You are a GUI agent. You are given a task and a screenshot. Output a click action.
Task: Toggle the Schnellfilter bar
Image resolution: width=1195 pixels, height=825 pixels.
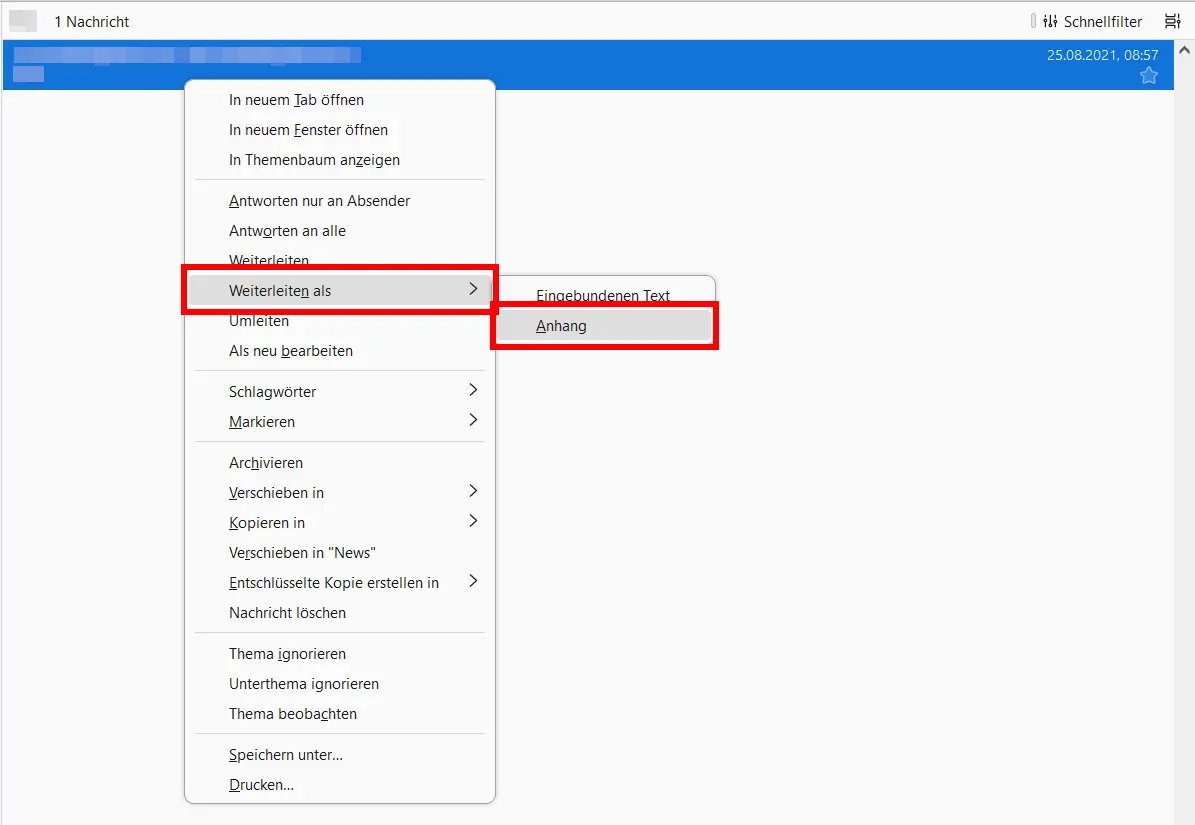[1091, 21]
